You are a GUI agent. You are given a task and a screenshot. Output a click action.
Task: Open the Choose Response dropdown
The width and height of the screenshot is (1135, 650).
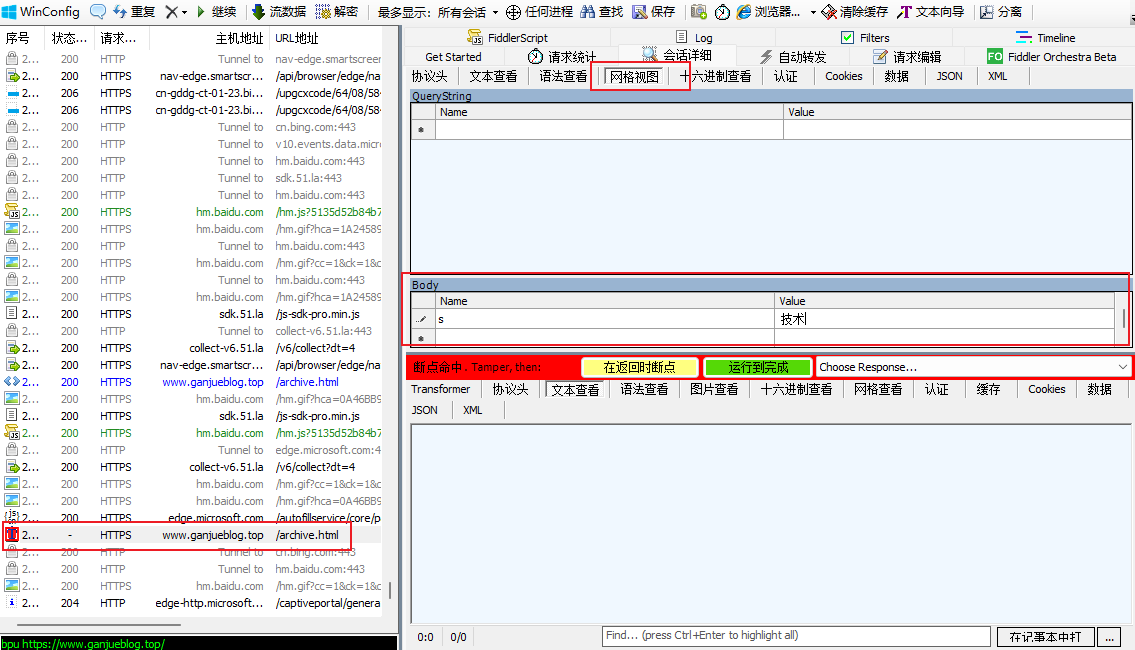pos(974,367)
